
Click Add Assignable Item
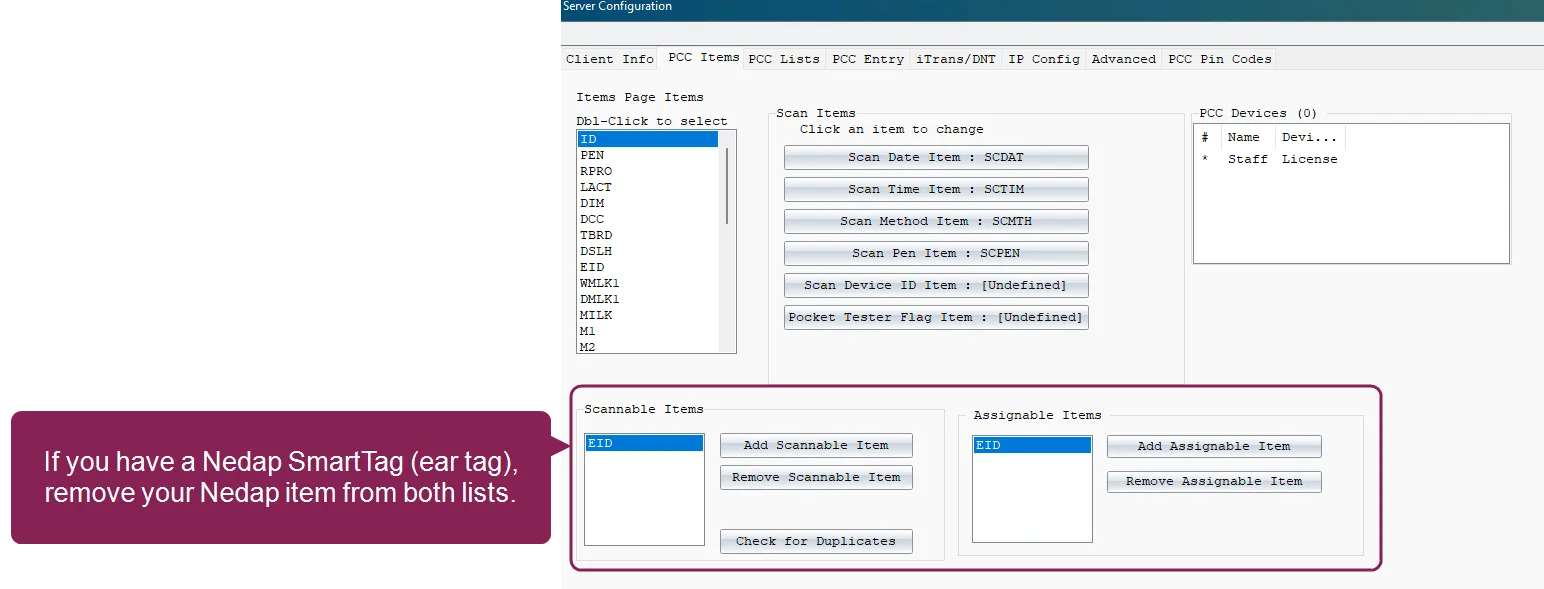[x=1214, y=447]
